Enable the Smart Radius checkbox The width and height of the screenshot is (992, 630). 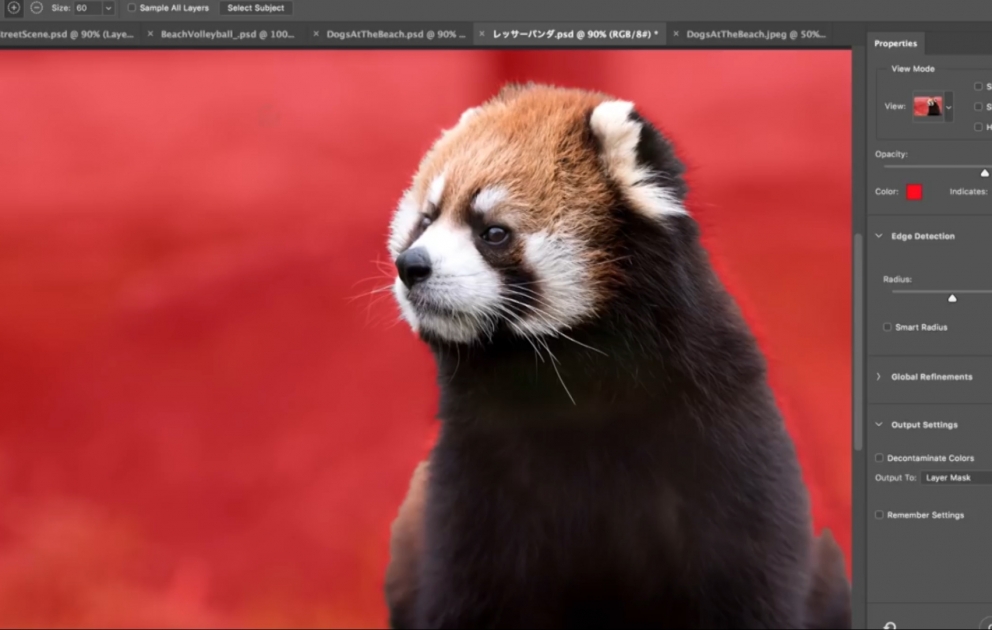click(x=887, y=327)
